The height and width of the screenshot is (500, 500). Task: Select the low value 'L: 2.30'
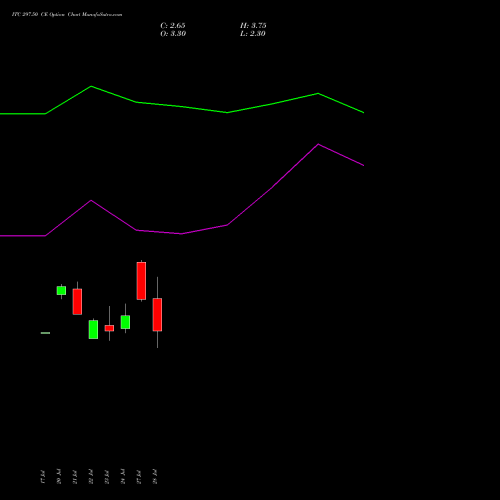pyautogui.click(x=253, y=34)
